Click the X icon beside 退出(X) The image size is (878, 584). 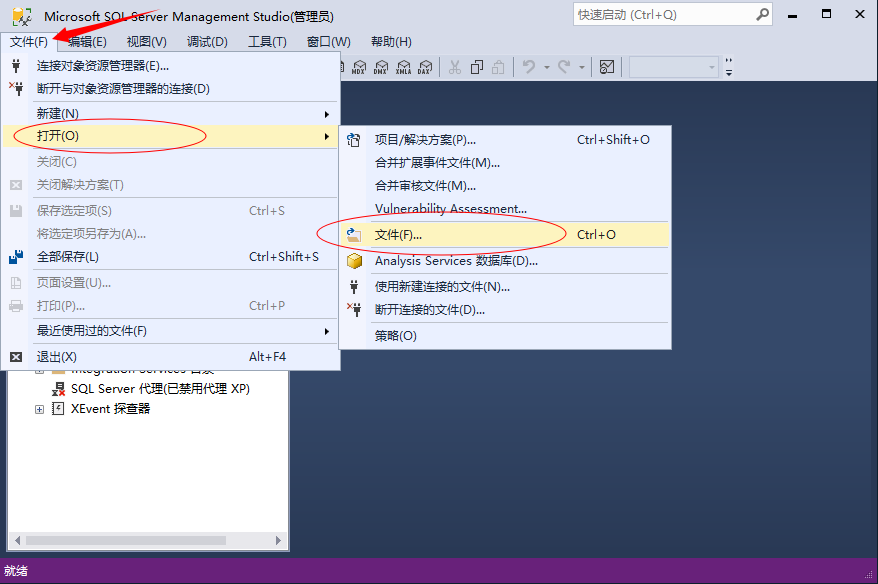16,357
